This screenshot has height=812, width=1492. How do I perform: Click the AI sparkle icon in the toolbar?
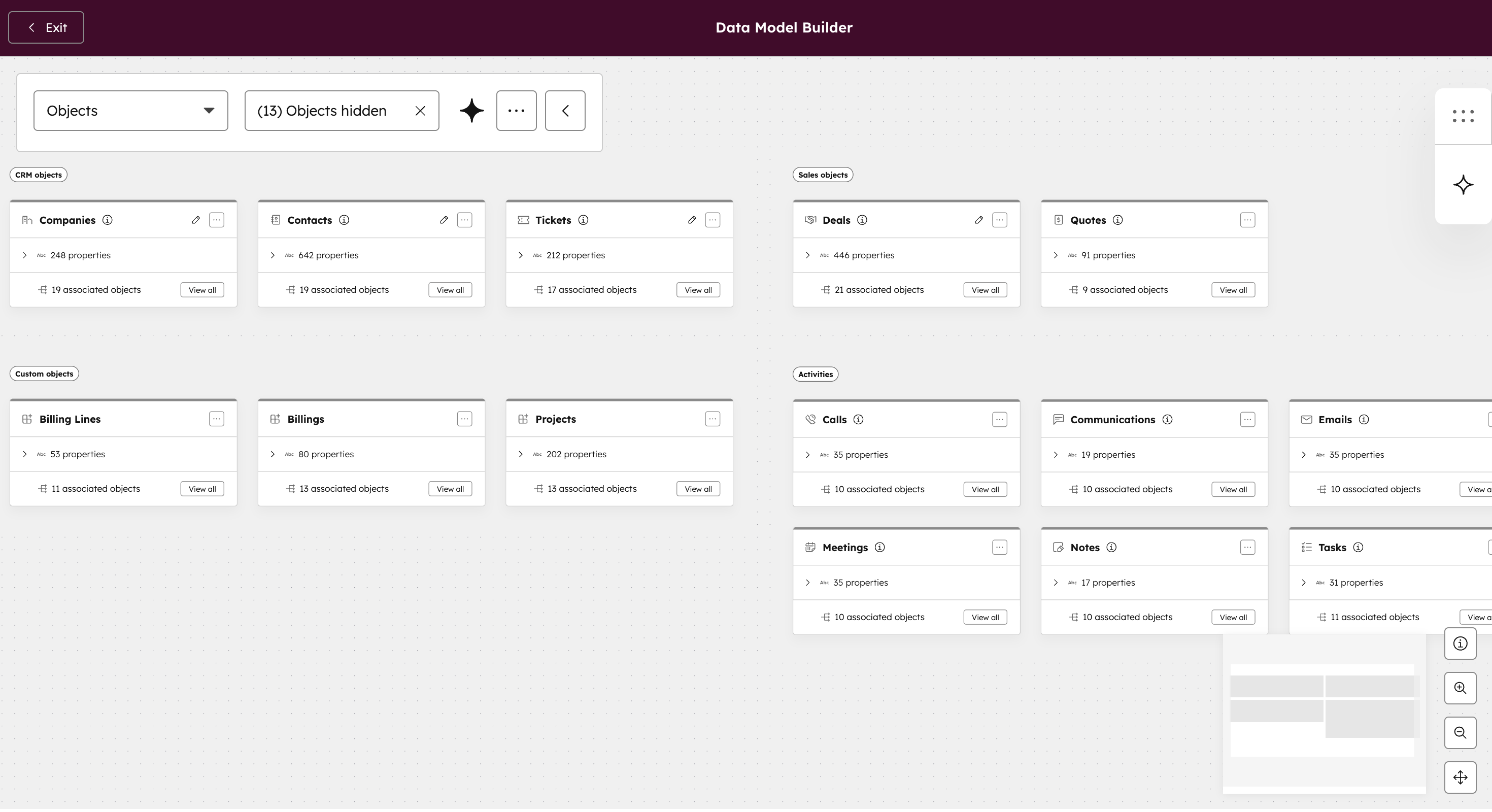471,111
